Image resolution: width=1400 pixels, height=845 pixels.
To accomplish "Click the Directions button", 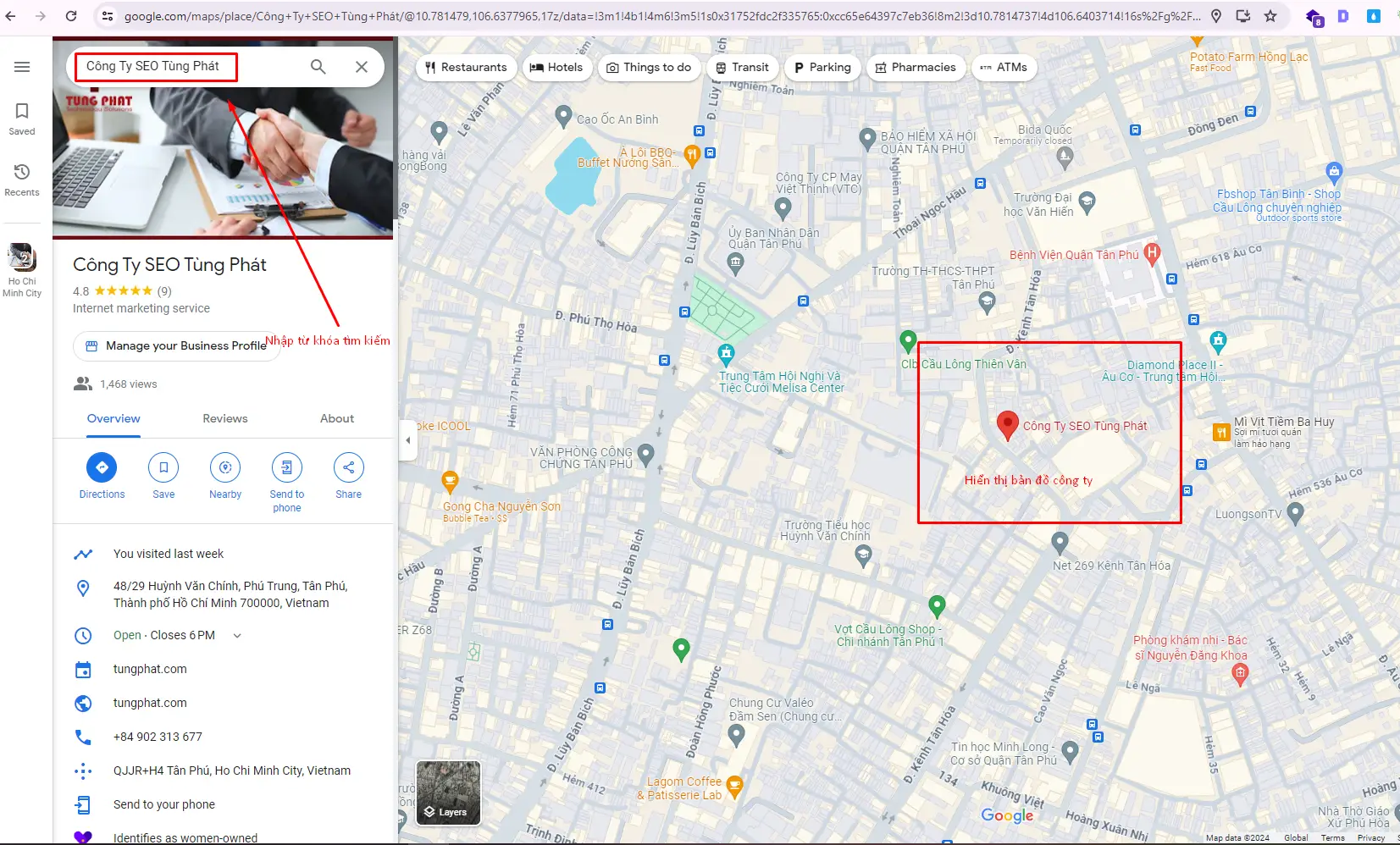I will [x=102, y=476].
